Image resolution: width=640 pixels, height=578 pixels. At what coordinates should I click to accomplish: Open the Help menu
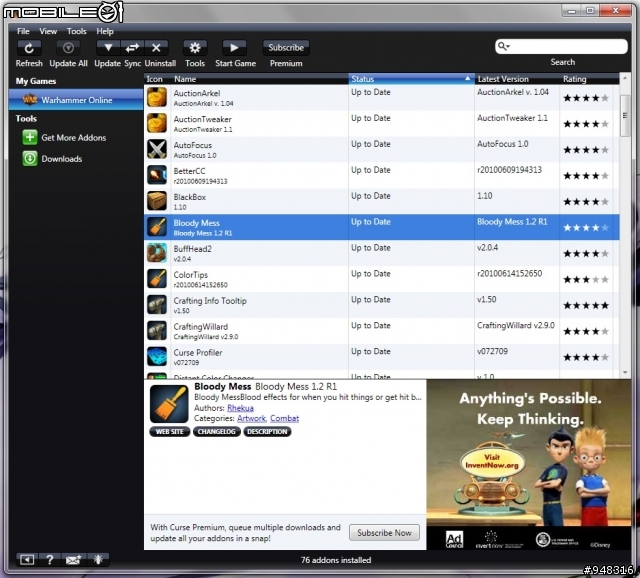pos(104,31)
